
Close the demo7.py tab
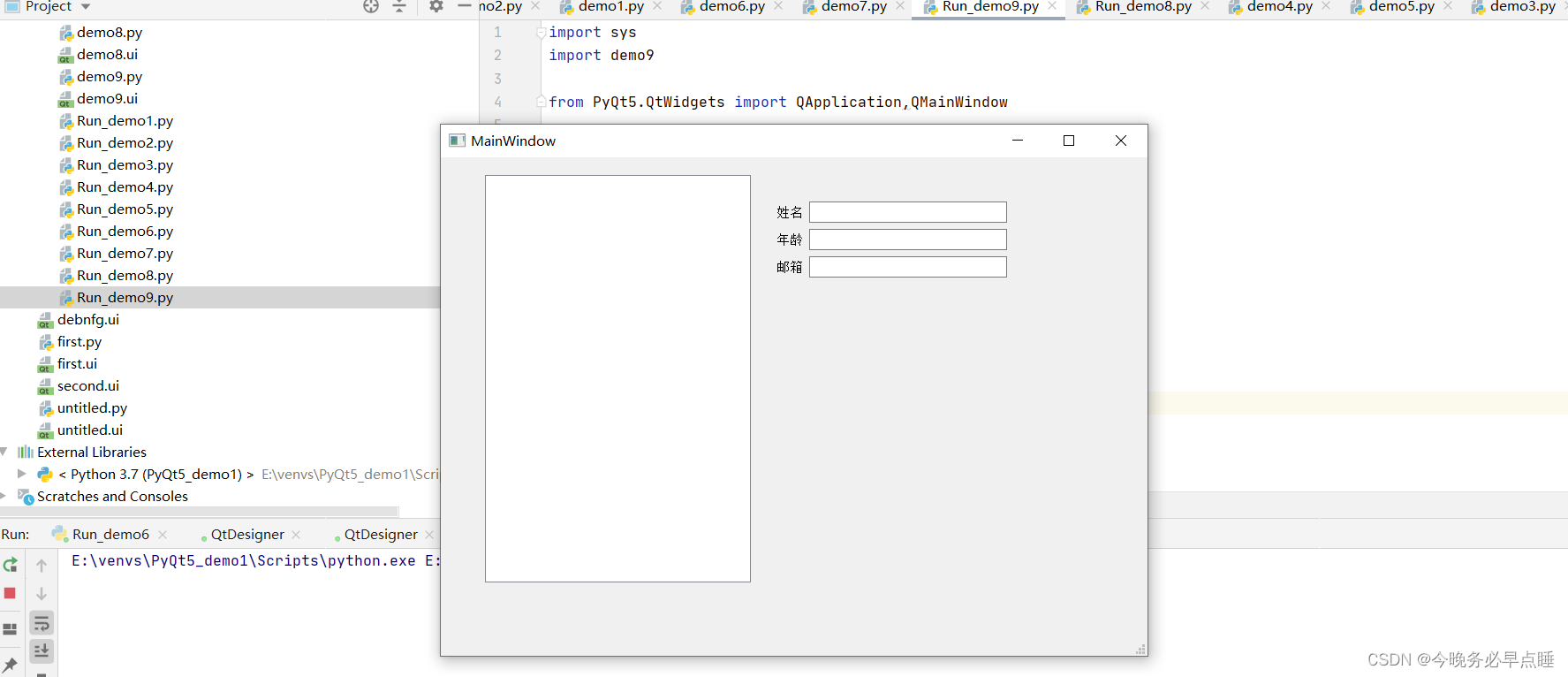[900, 6]
